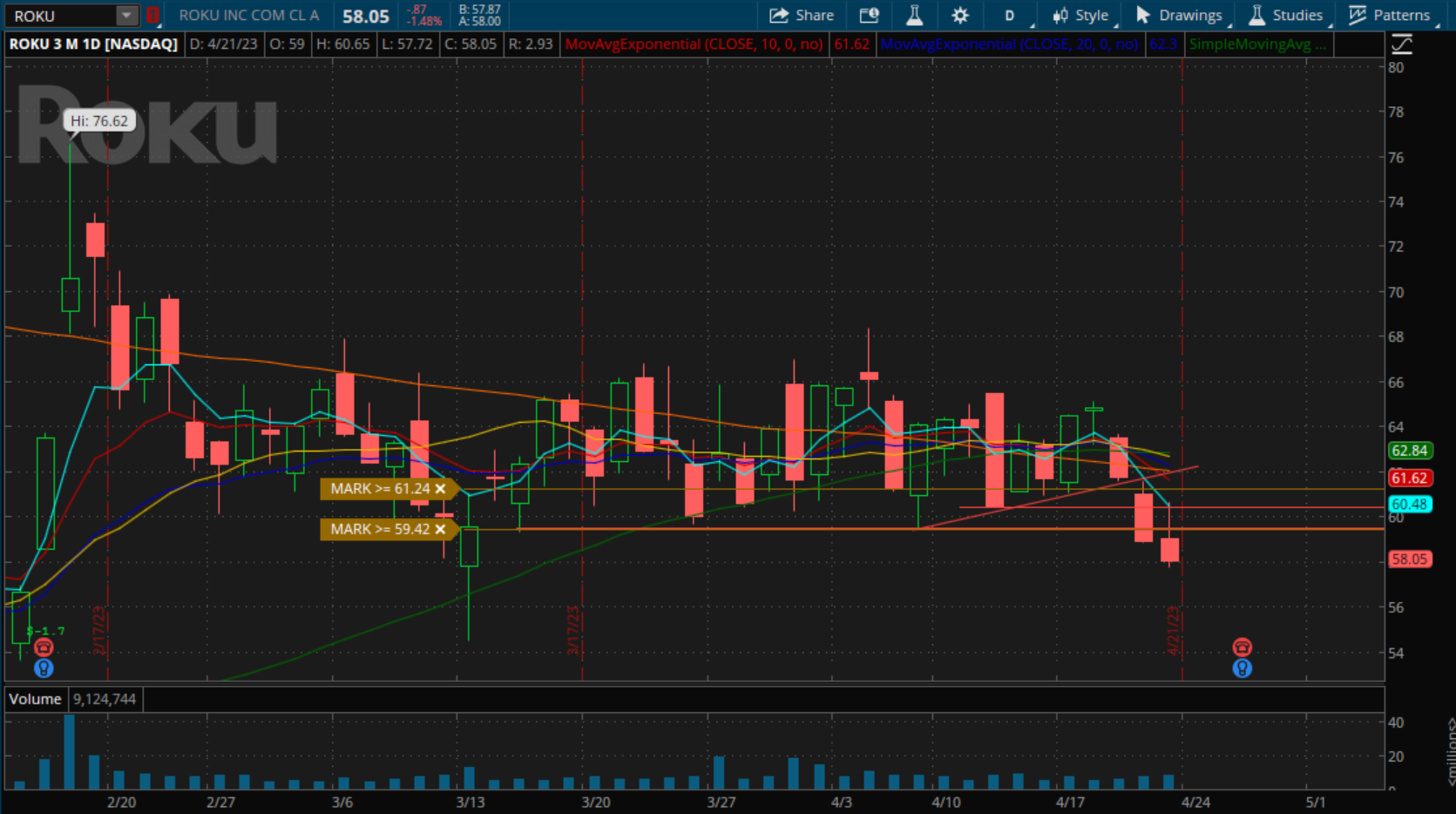Click the tallest volume bar in February
This screenshot has width=1456, height=814.
coord(69,751)
